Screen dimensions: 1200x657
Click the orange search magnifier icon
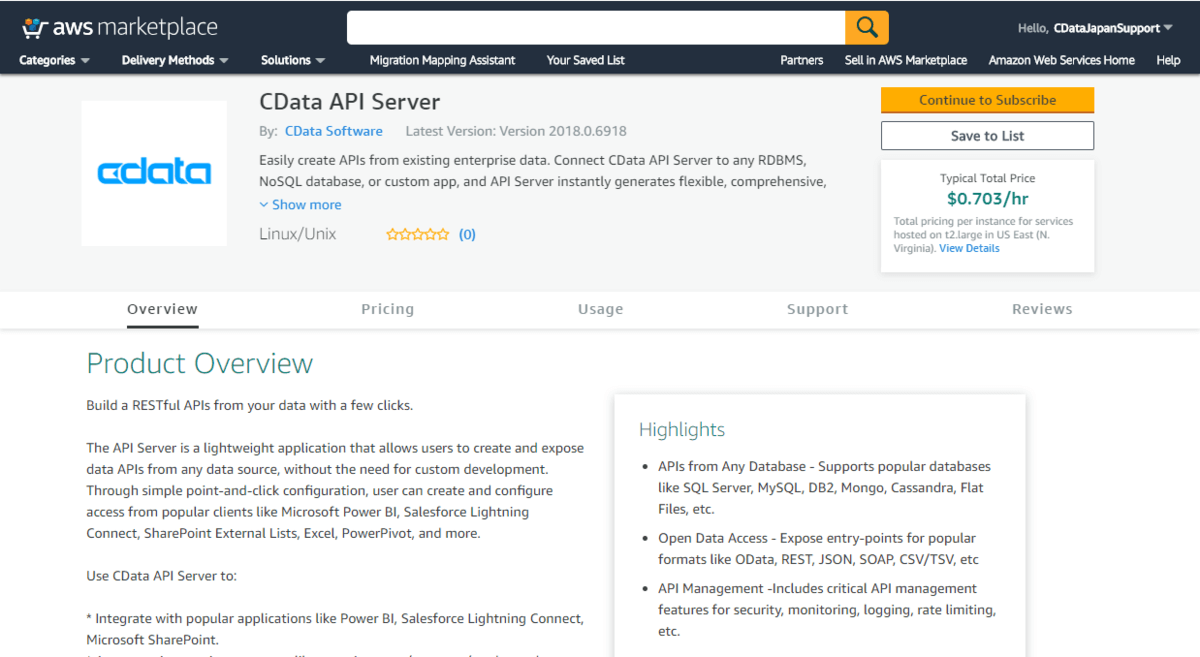coord(866,27)
